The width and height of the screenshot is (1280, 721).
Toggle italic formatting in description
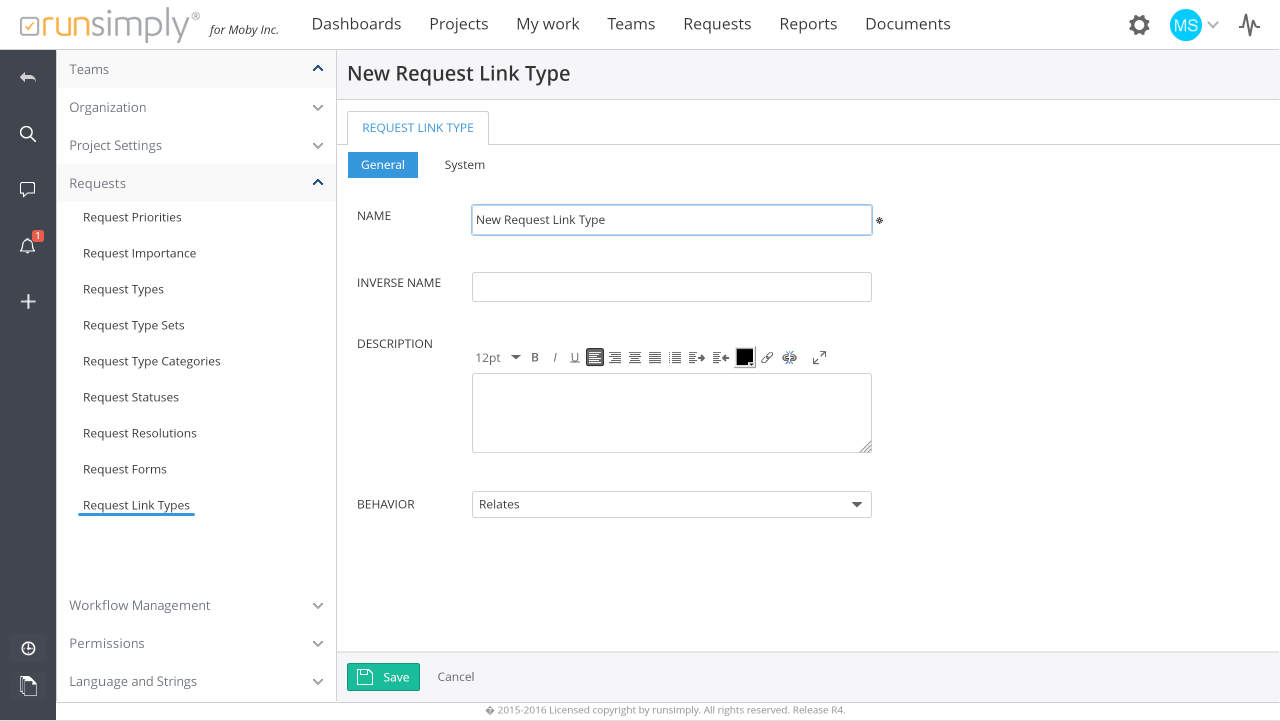(x=555, y=358)
